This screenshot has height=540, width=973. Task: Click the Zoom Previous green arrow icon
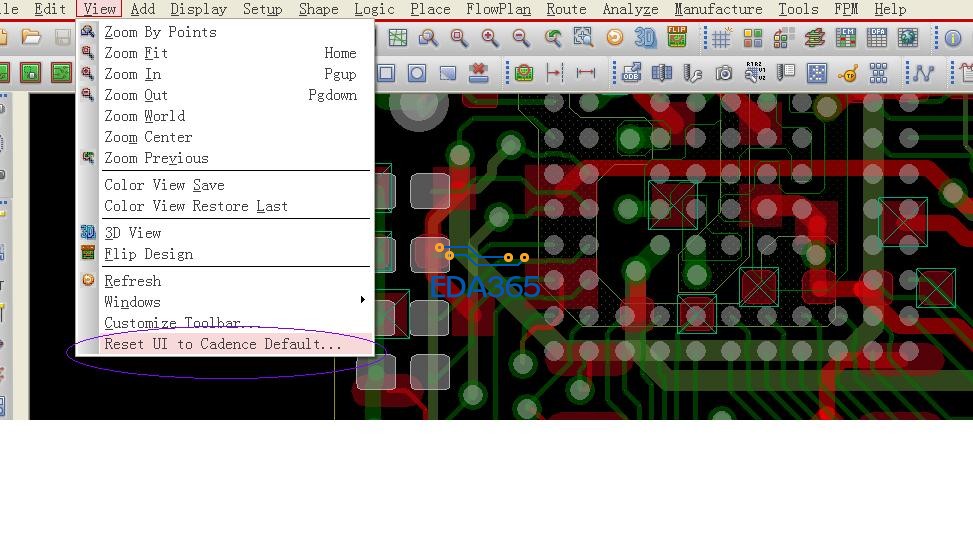(x=552, y=38)
